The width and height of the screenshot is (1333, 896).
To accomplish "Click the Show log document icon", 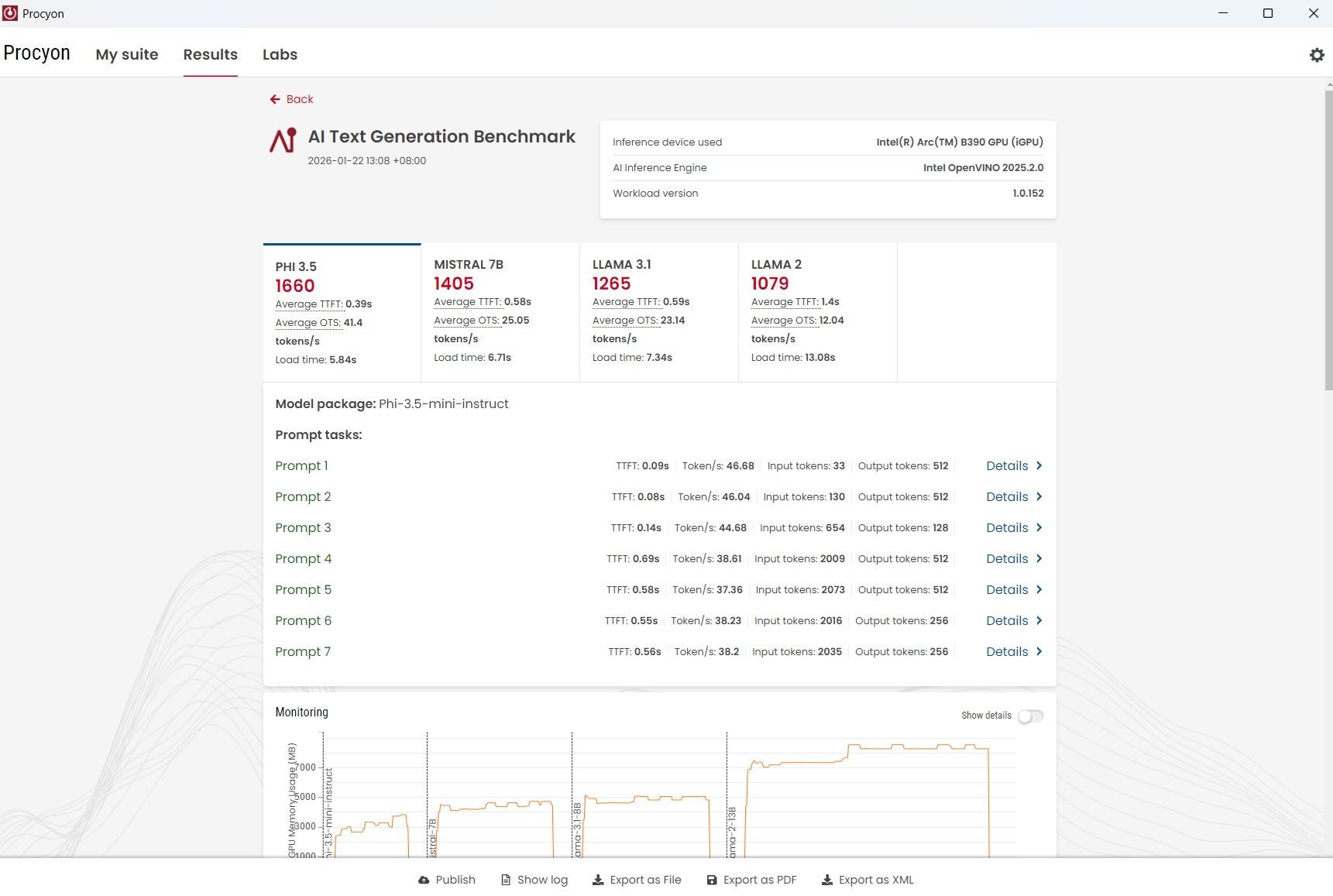I will (x=506, y=880).
